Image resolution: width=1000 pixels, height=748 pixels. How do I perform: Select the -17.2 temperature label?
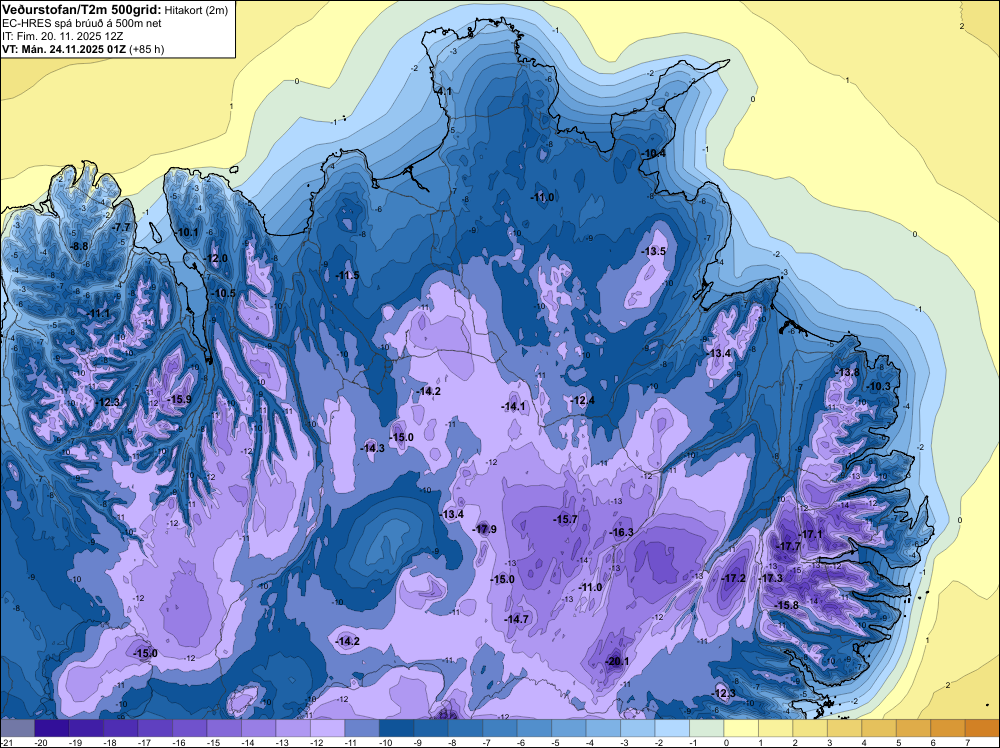pos(733,578)
